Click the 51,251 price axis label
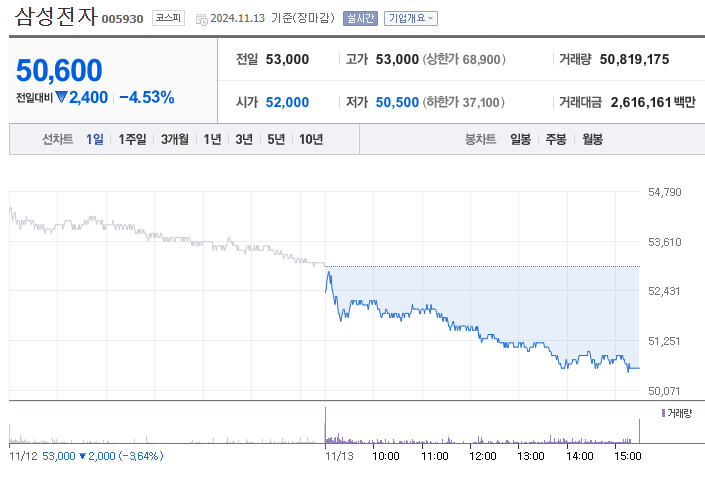 [665, 341]
